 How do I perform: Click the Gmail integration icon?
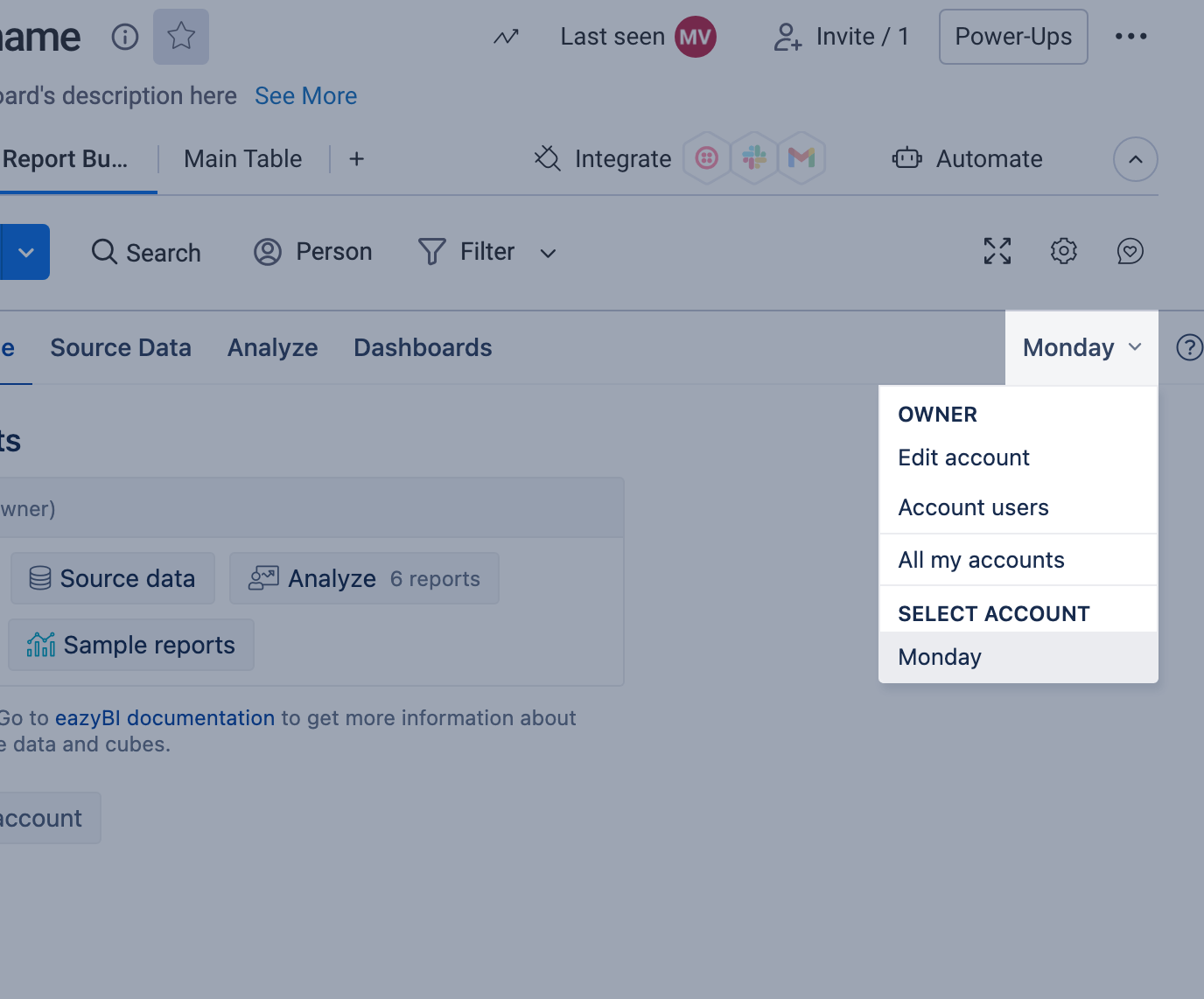coord(801,158)
